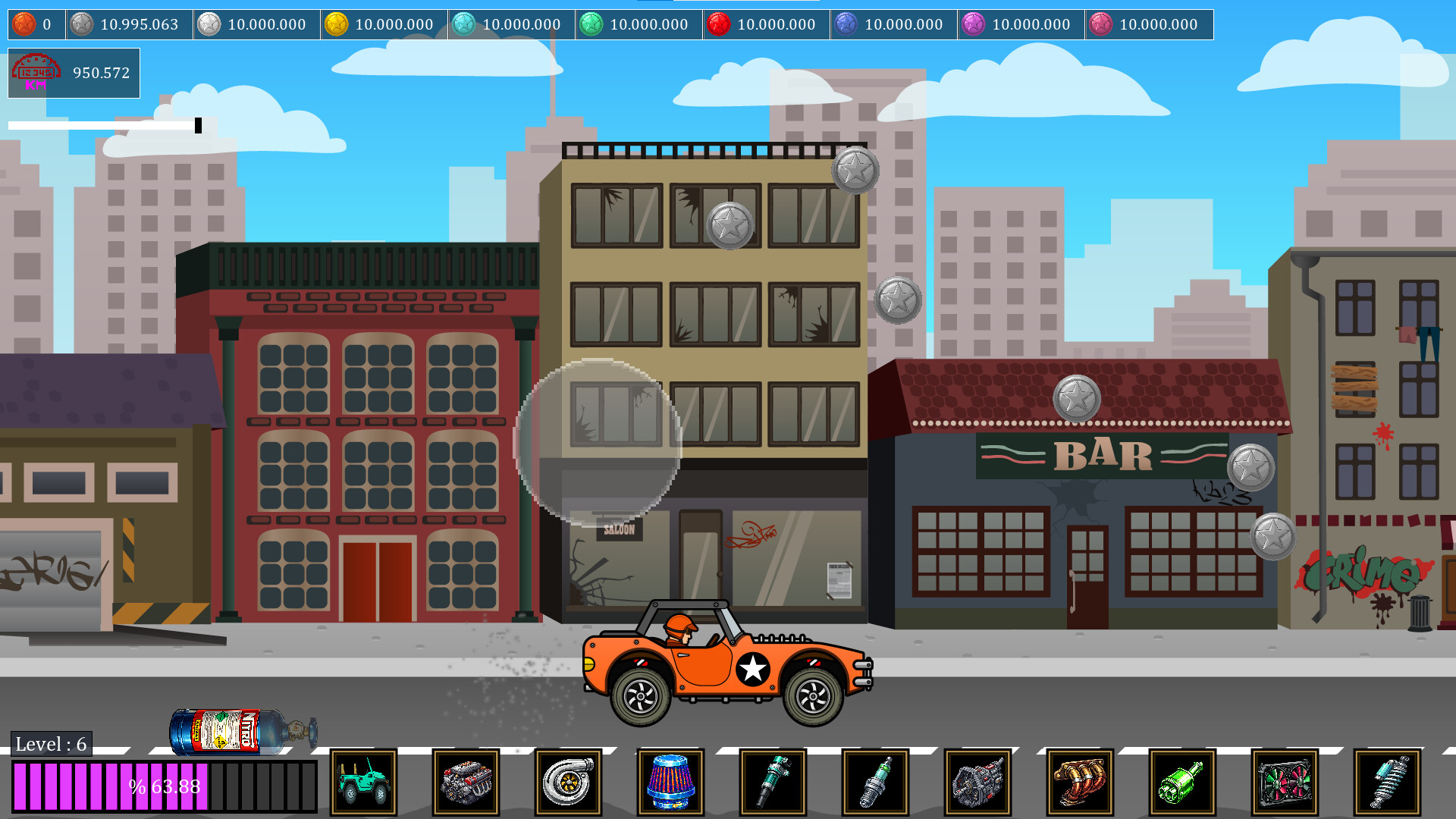Open the green jeep vehicle upgrade
This screenshot has width=1456, height=819.
[x=363, y=782]
